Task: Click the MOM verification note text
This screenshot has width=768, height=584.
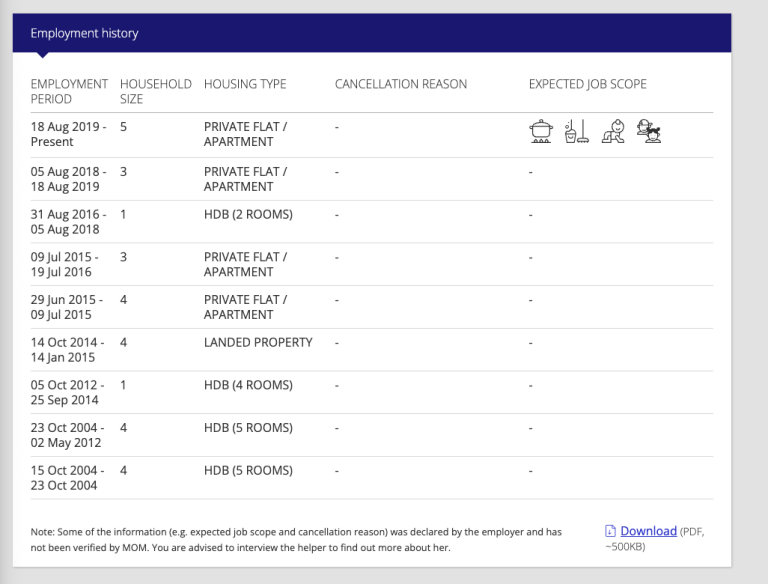Action: 296,539
